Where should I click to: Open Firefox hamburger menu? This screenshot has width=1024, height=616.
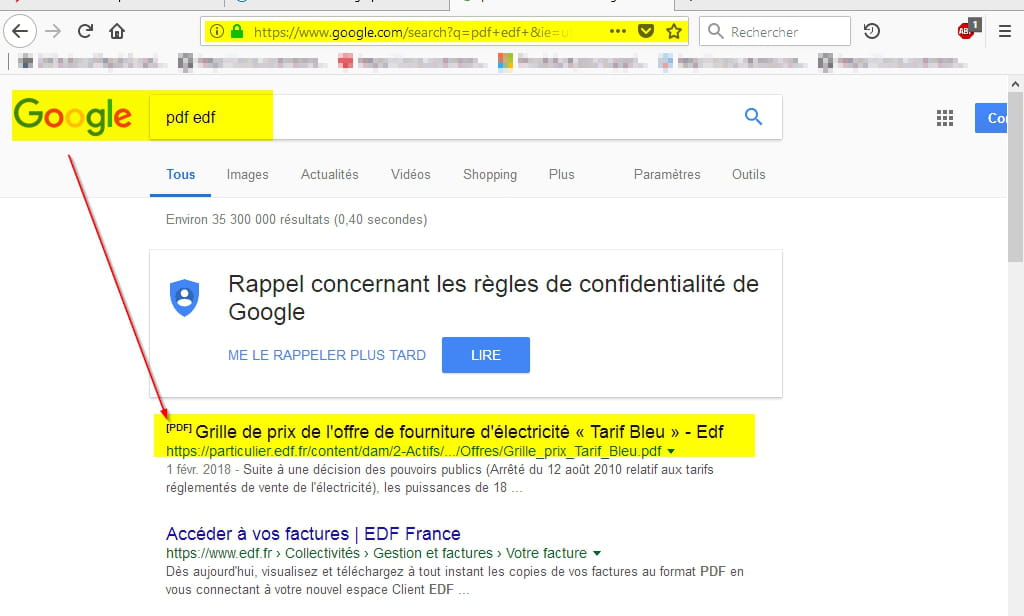pyautogui.click(x=1004, y=31)
